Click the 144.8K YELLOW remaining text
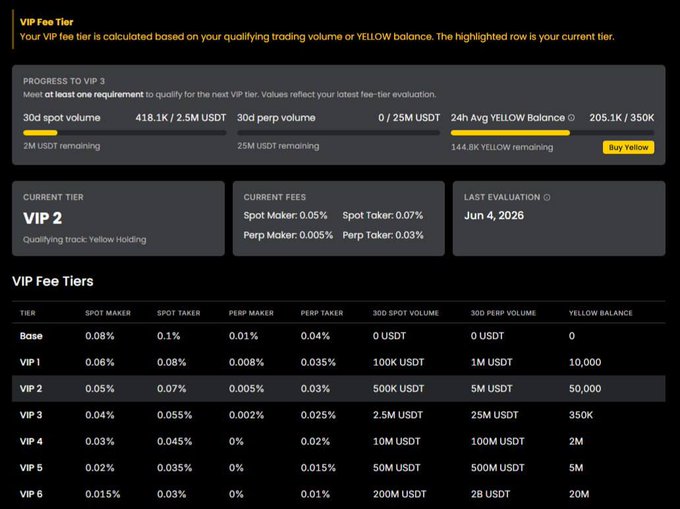This screenshot has height=509, width=680. [502, 147]
